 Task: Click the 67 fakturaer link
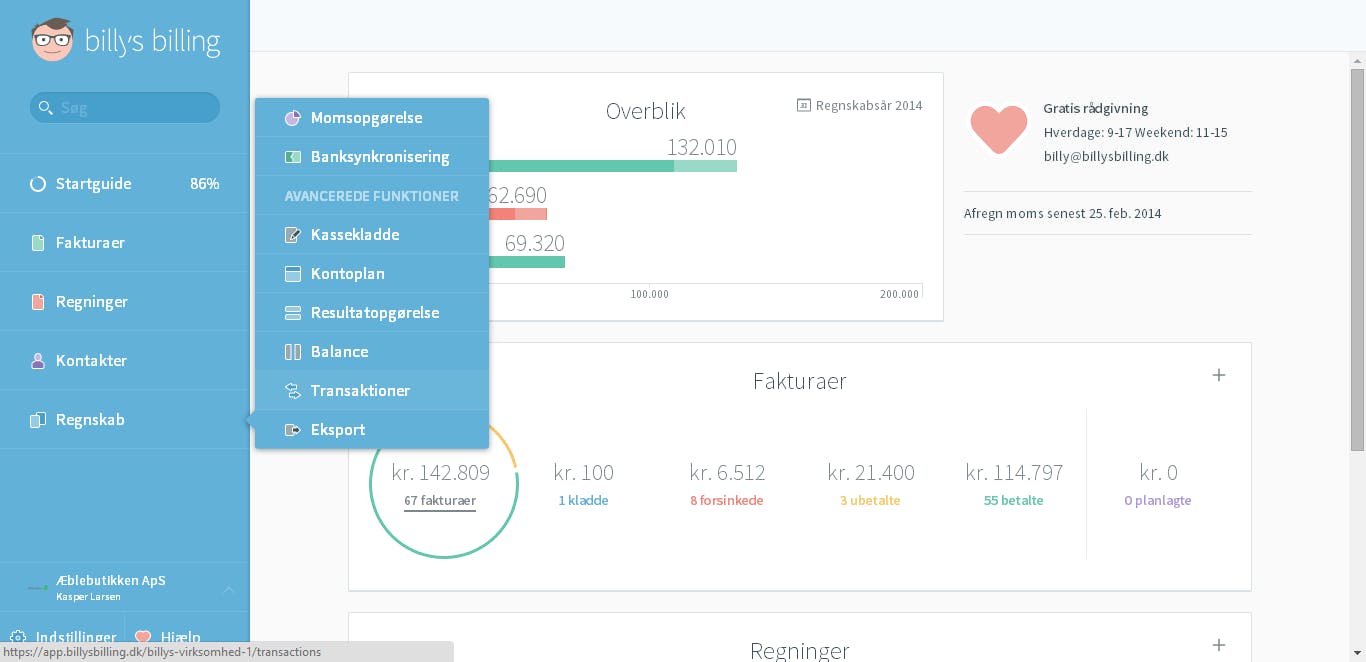[440, 501]
